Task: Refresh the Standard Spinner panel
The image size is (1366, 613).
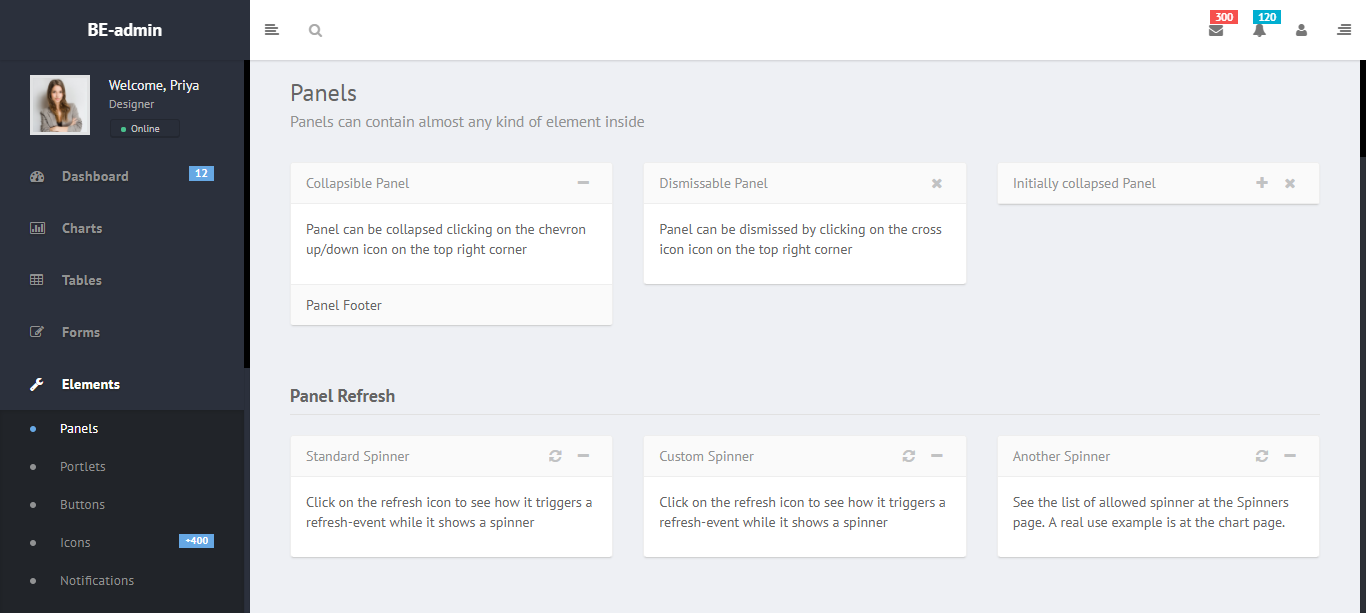Action: tap(555, 456)
